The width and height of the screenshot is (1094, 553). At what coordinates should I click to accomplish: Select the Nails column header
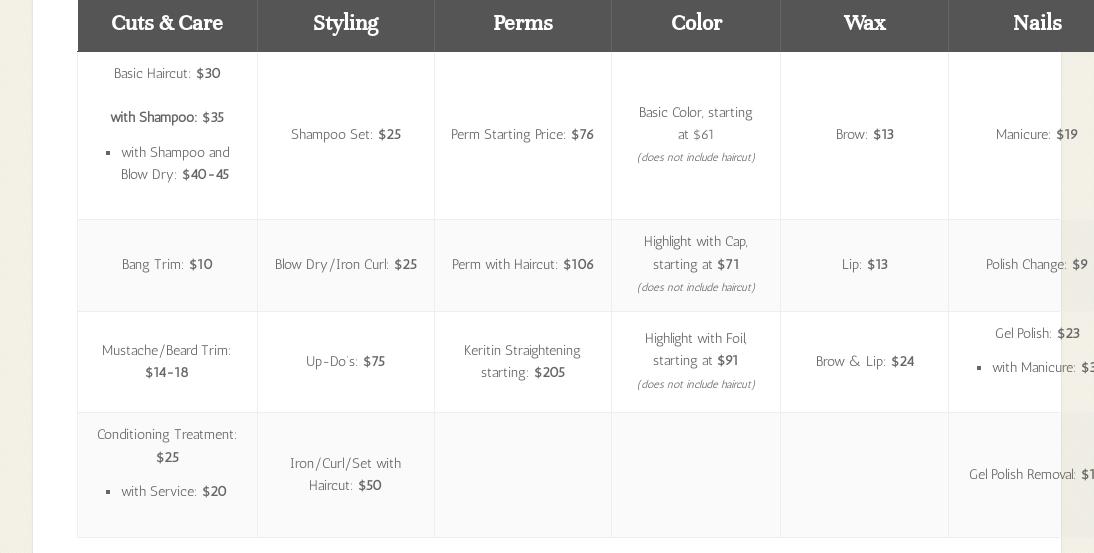[1036, 23]
